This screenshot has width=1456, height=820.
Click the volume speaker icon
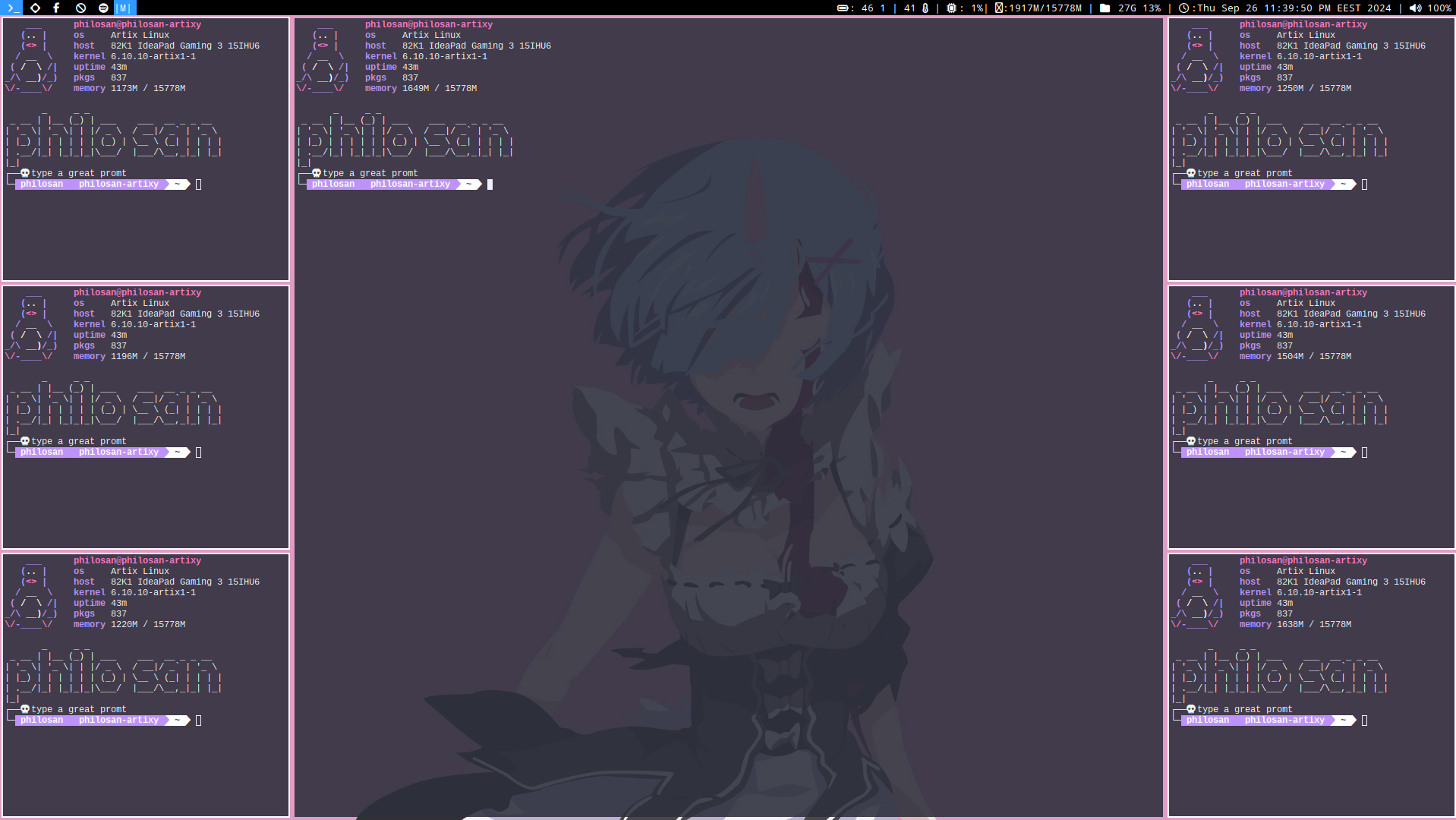tap(1415, 8)
